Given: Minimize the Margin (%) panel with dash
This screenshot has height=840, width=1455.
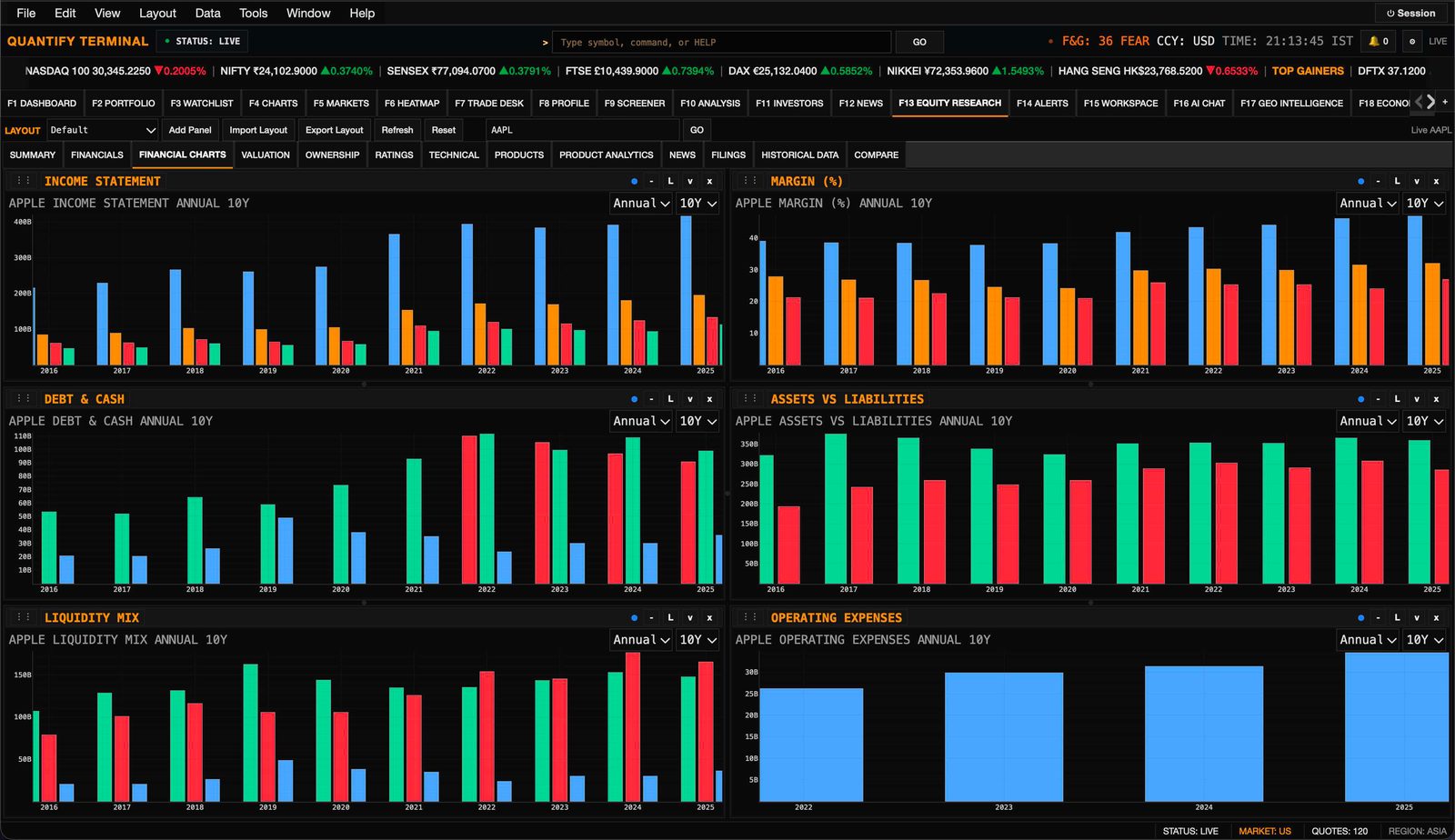Looking at the screenshot, I should (x=1378, y=181).
